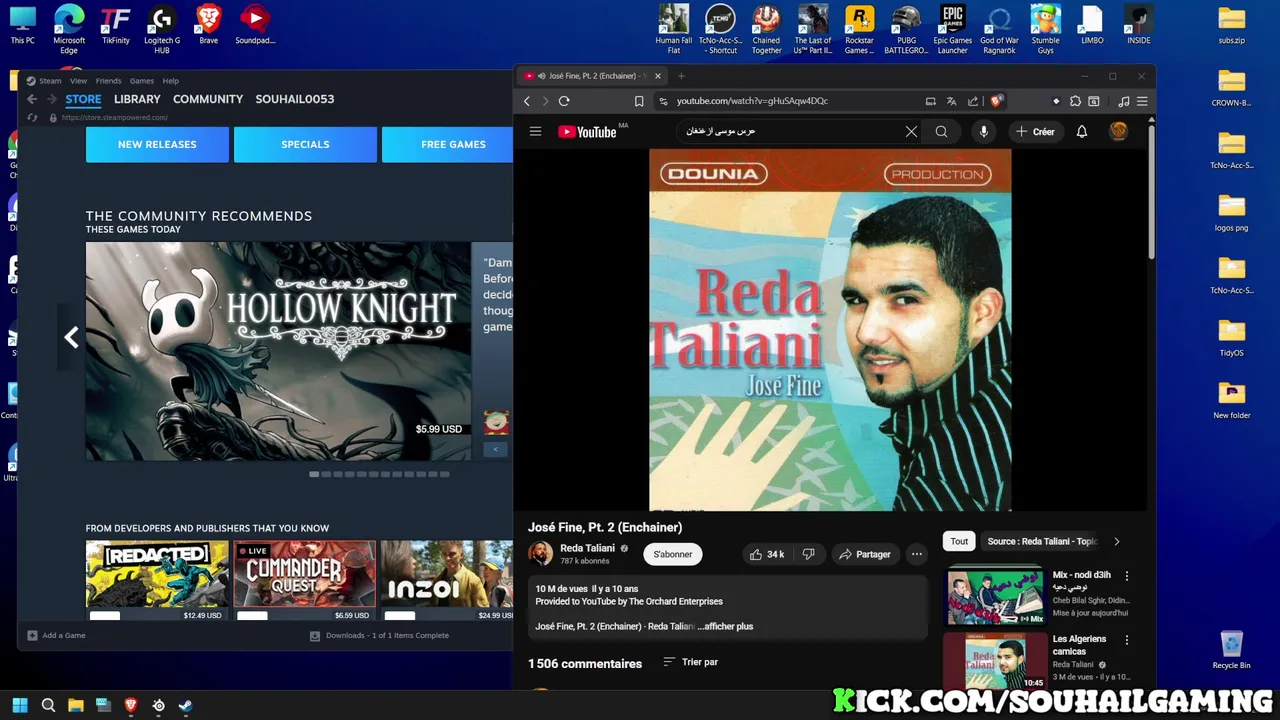Click the Partager share button
The height and width of the screenshot is (720, 1280).
pyautogui.click(x=865, y=554)
